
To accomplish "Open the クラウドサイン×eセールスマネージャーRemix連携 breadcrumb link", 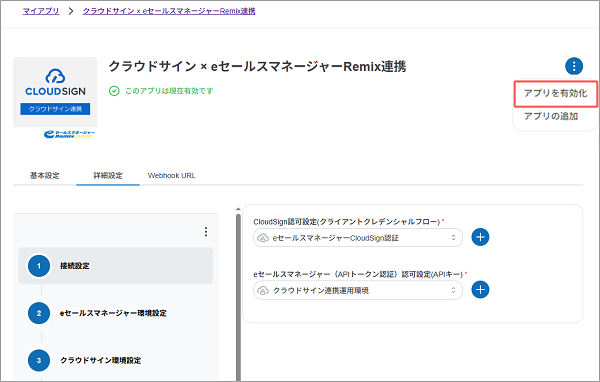I will (169, 11).
